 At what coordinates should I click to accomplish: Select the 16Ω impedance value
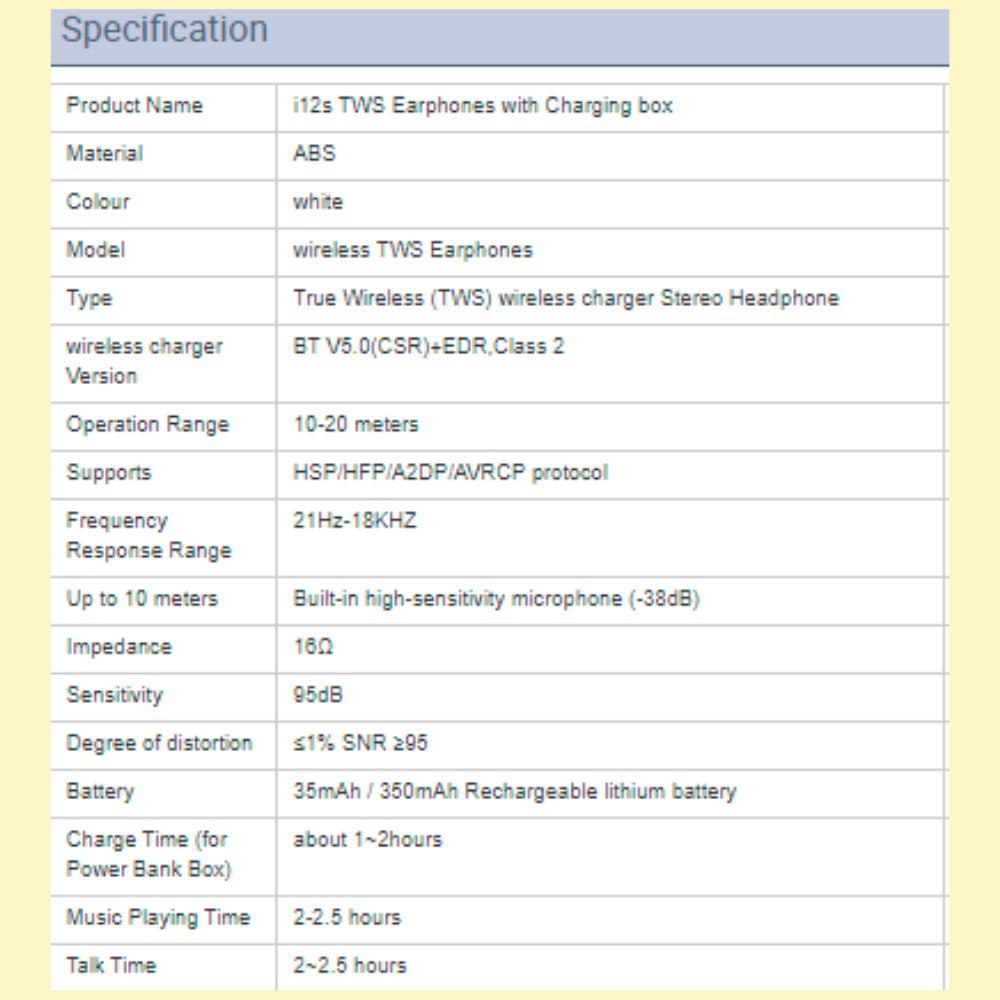tap(313, 647)
